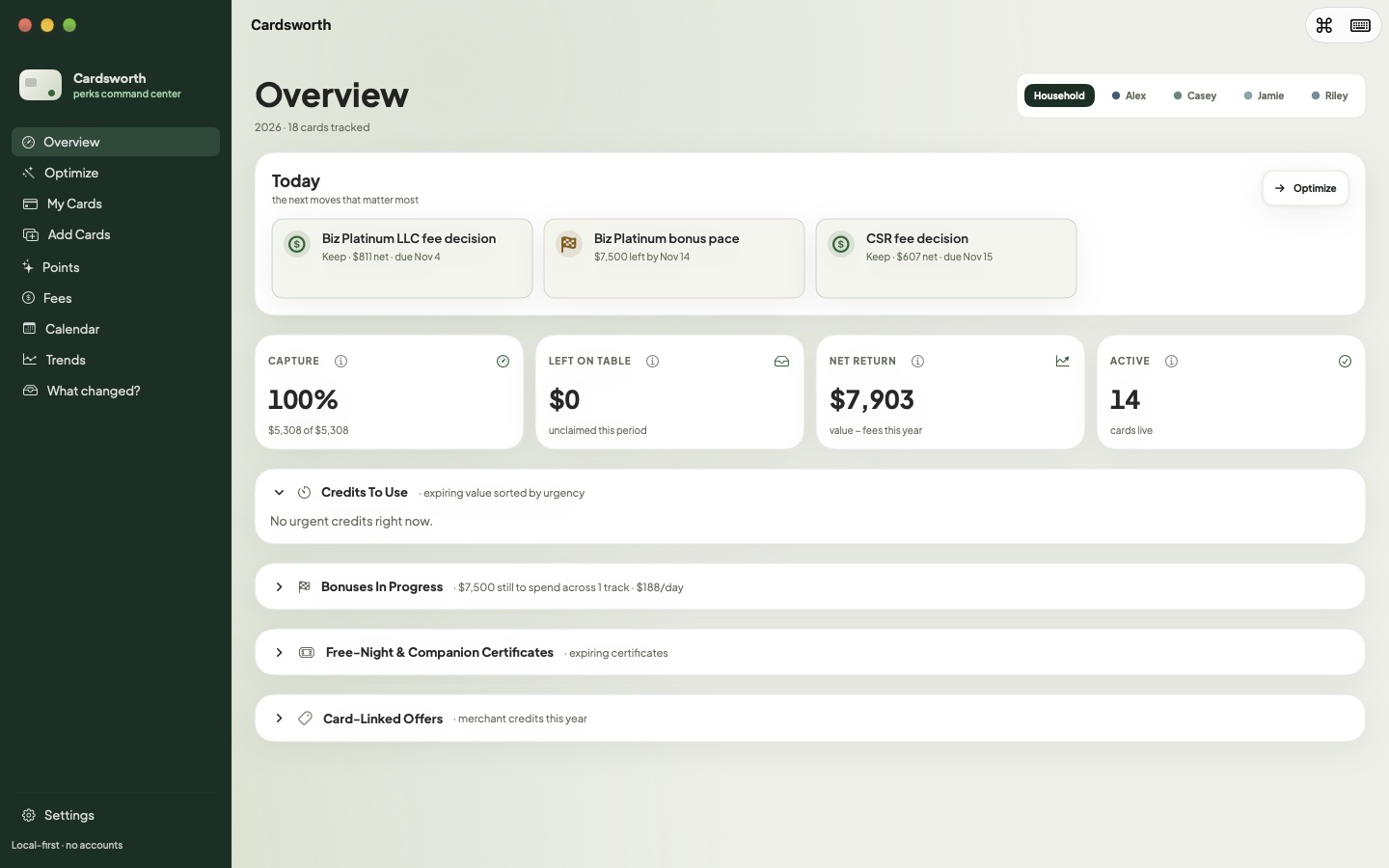This screenshot has width=1389, height=868.
Task: Go to the Overview sidebar item
Action: pos(116,142)
